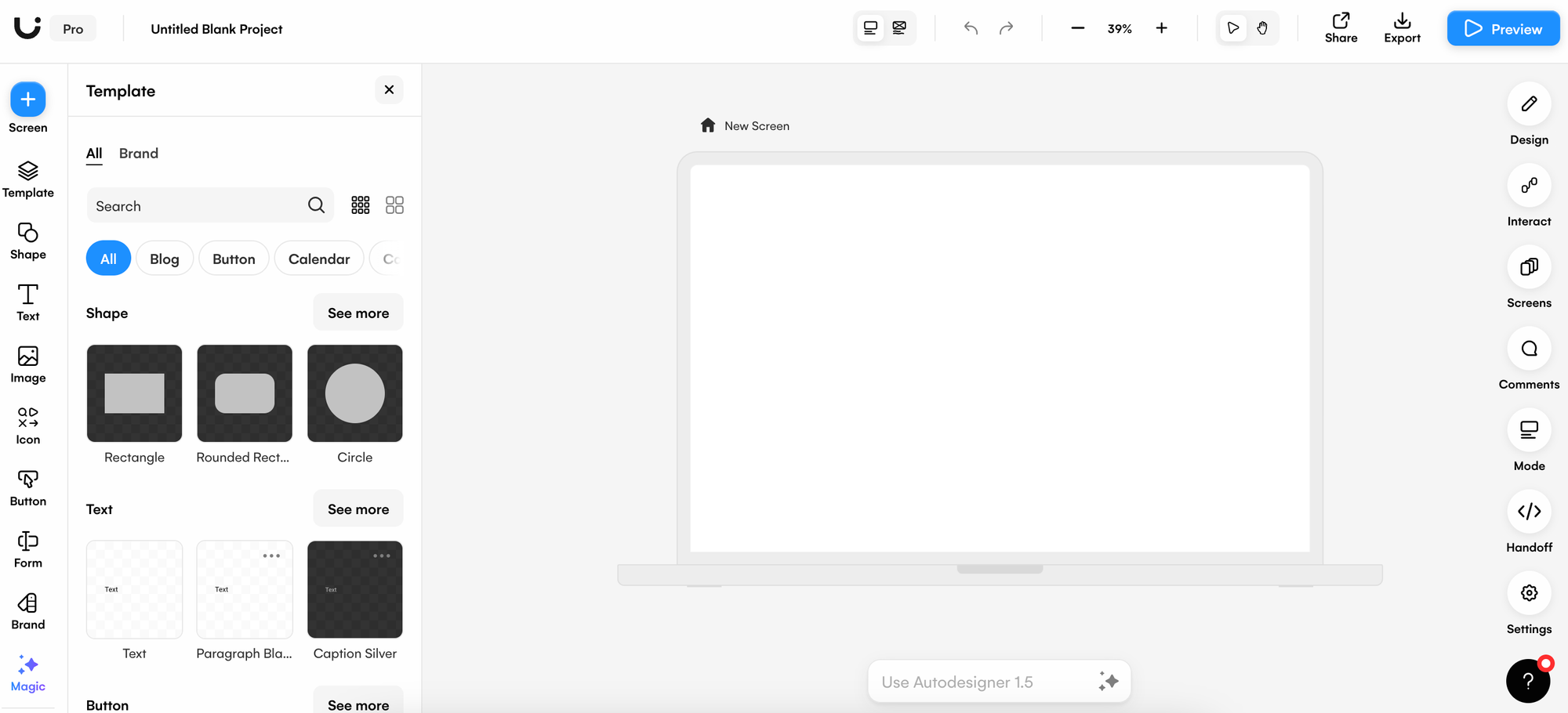Filter templates by Calendar

(x=319, y=259)
